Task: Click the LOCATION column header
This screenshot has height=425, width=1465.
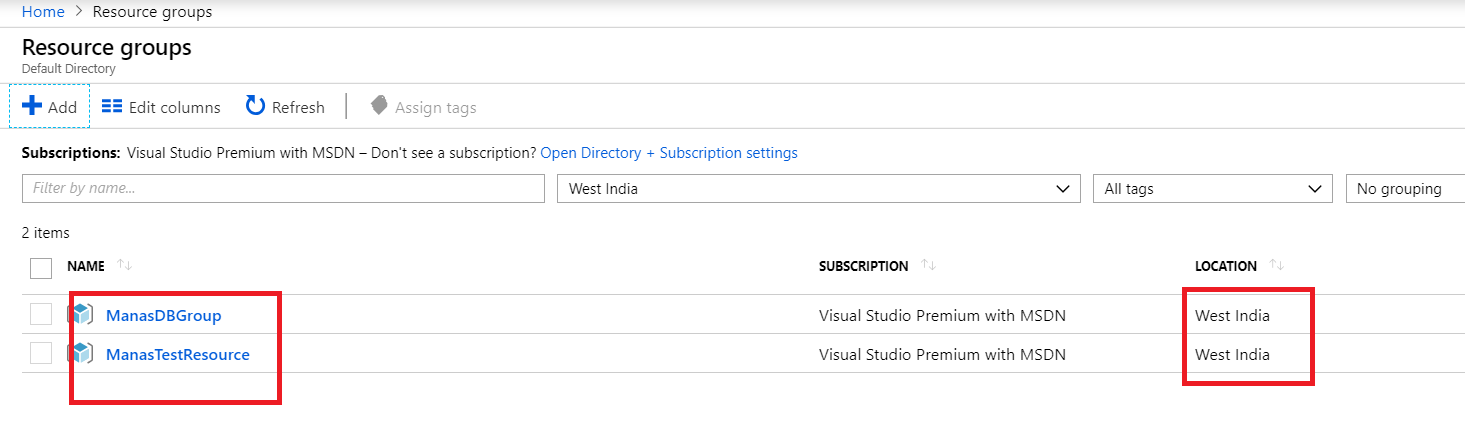Action: pos(1226,266)
